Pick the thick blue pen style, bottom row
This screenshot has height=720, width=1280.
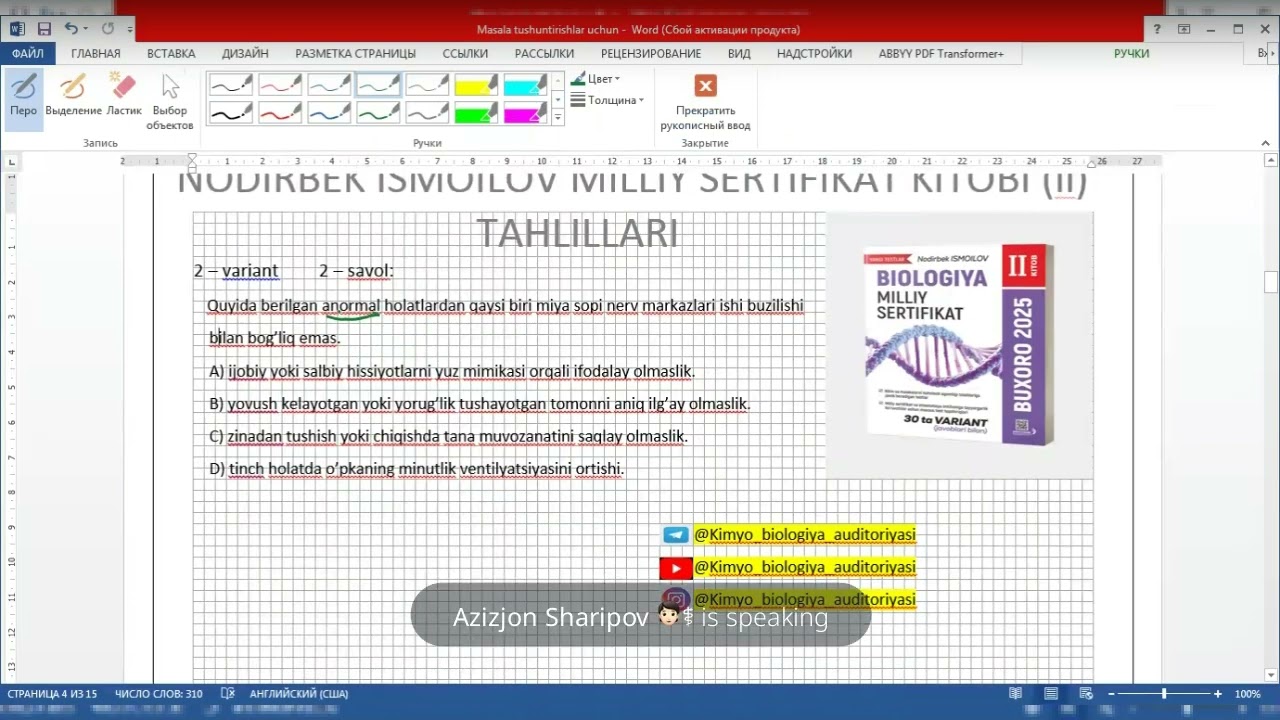point(329,112)
